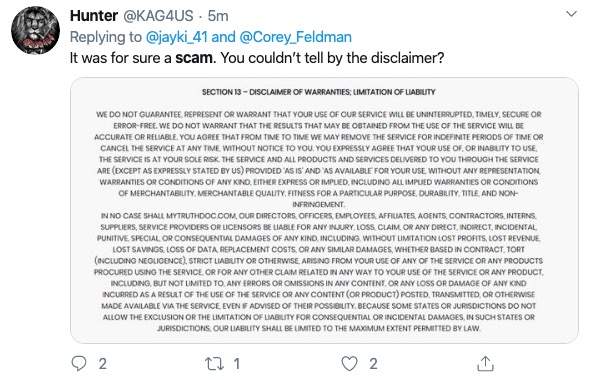Screen dimensions: 592x380
Task: Click the Section 13 heading in image
Action: [319, 92]
